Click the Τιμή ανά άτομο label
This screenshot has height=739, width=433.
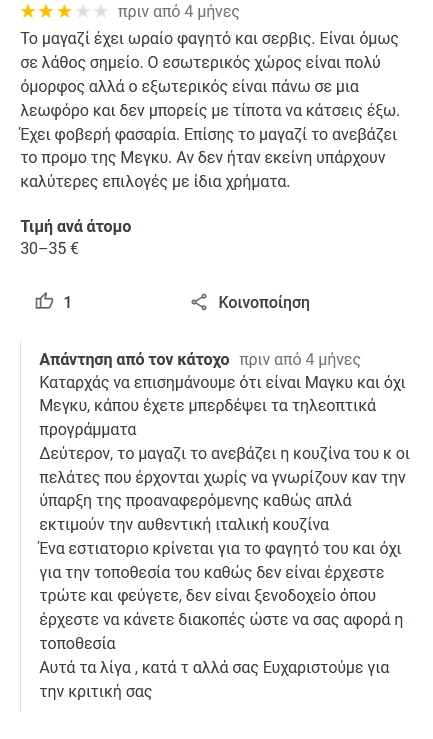click(76, 227)
